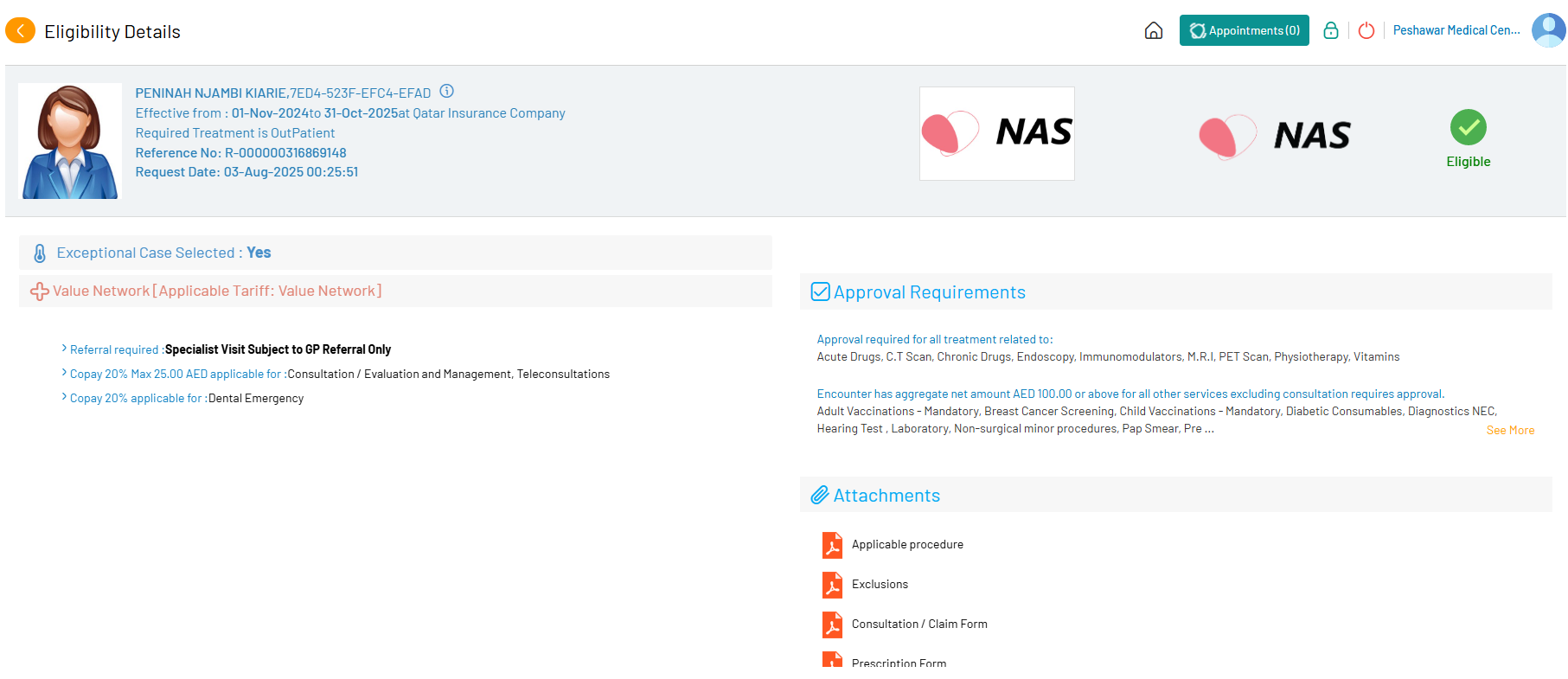Open the Consultation / Claim Form link

pos(919,624)
